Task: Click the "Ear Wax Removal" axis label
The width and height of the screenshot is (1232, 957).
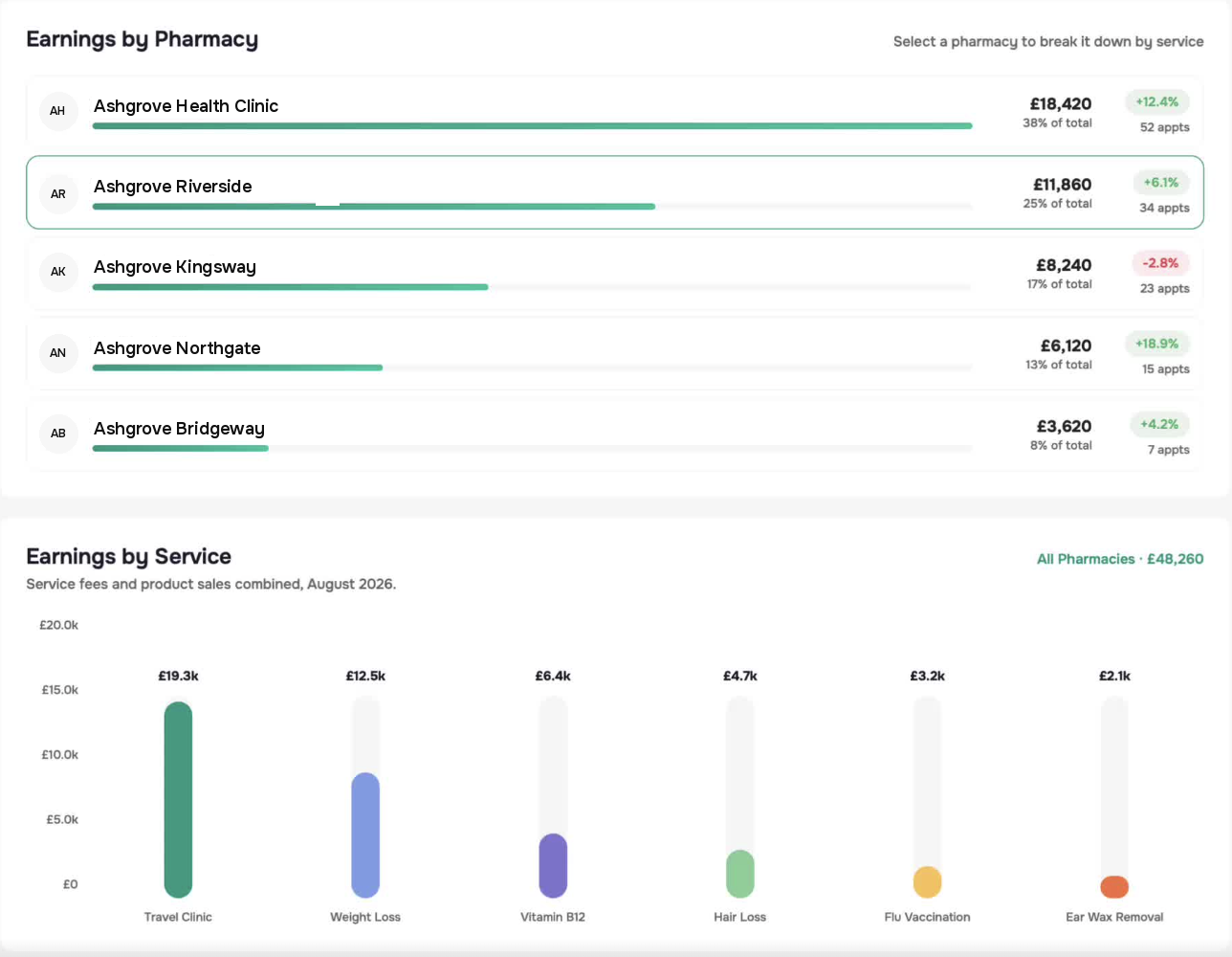Action: [1114, 917]
